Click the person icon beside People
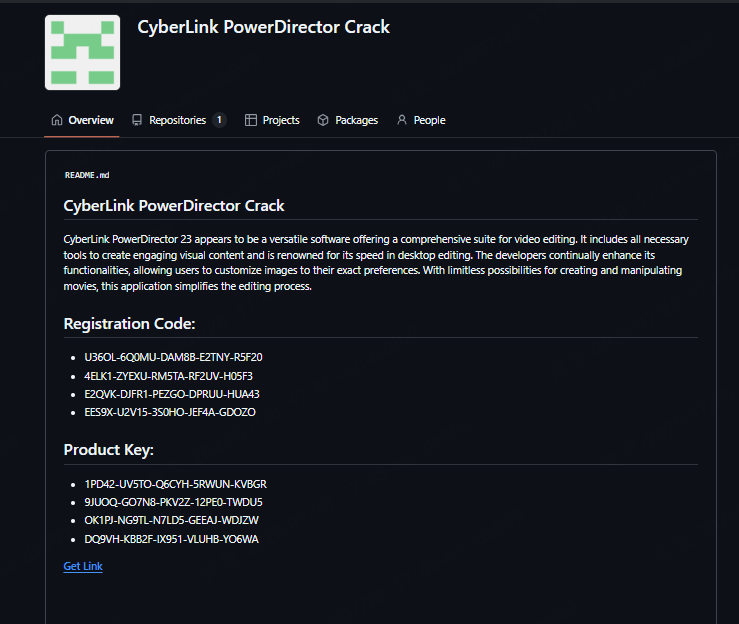 pyautogui.click(x=402, y=120)
